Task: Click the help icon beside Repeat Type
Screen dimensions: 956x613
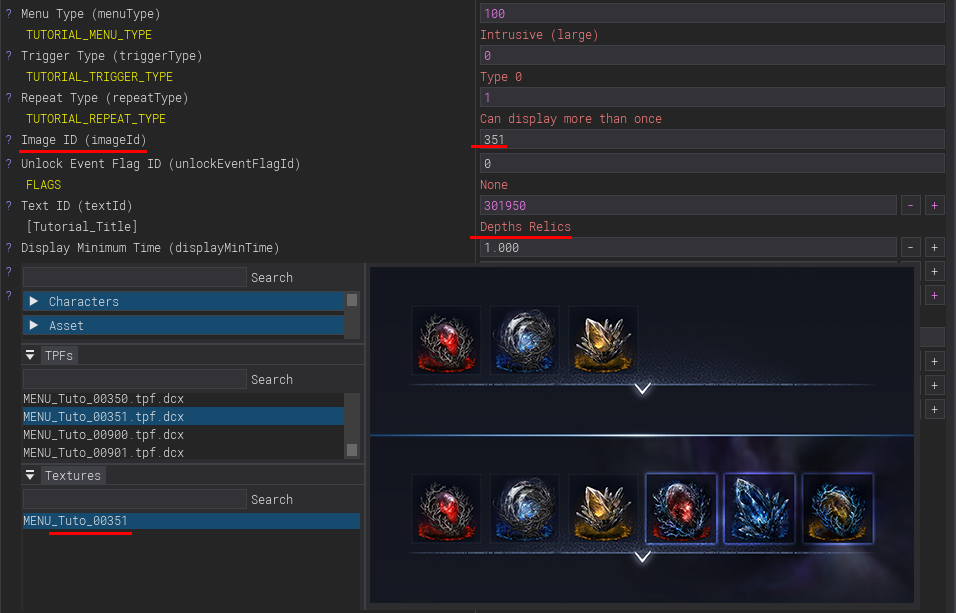Action: click(9, 98)
